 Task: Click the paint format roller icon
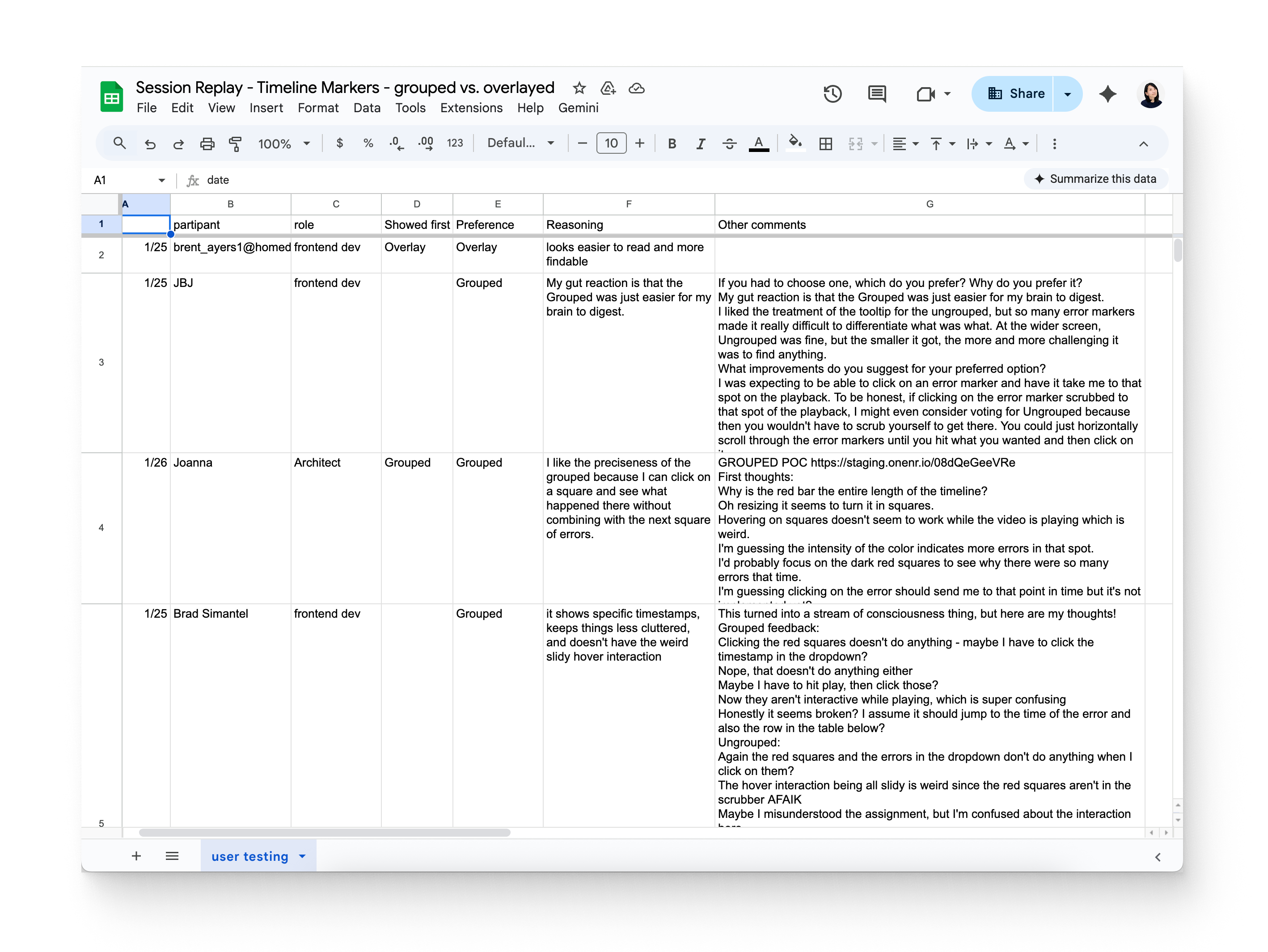[x=235, y=143]
